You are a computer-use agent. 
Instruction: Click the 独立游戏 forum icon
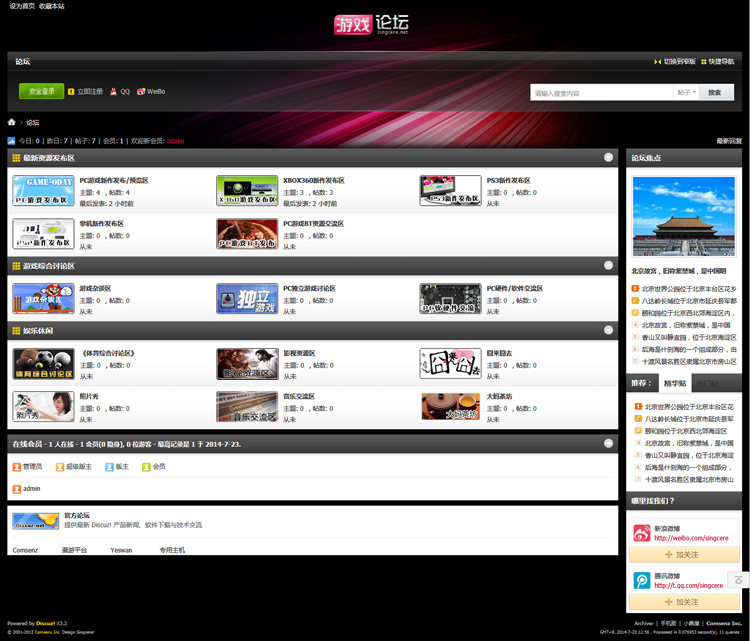tap(247, 298)
